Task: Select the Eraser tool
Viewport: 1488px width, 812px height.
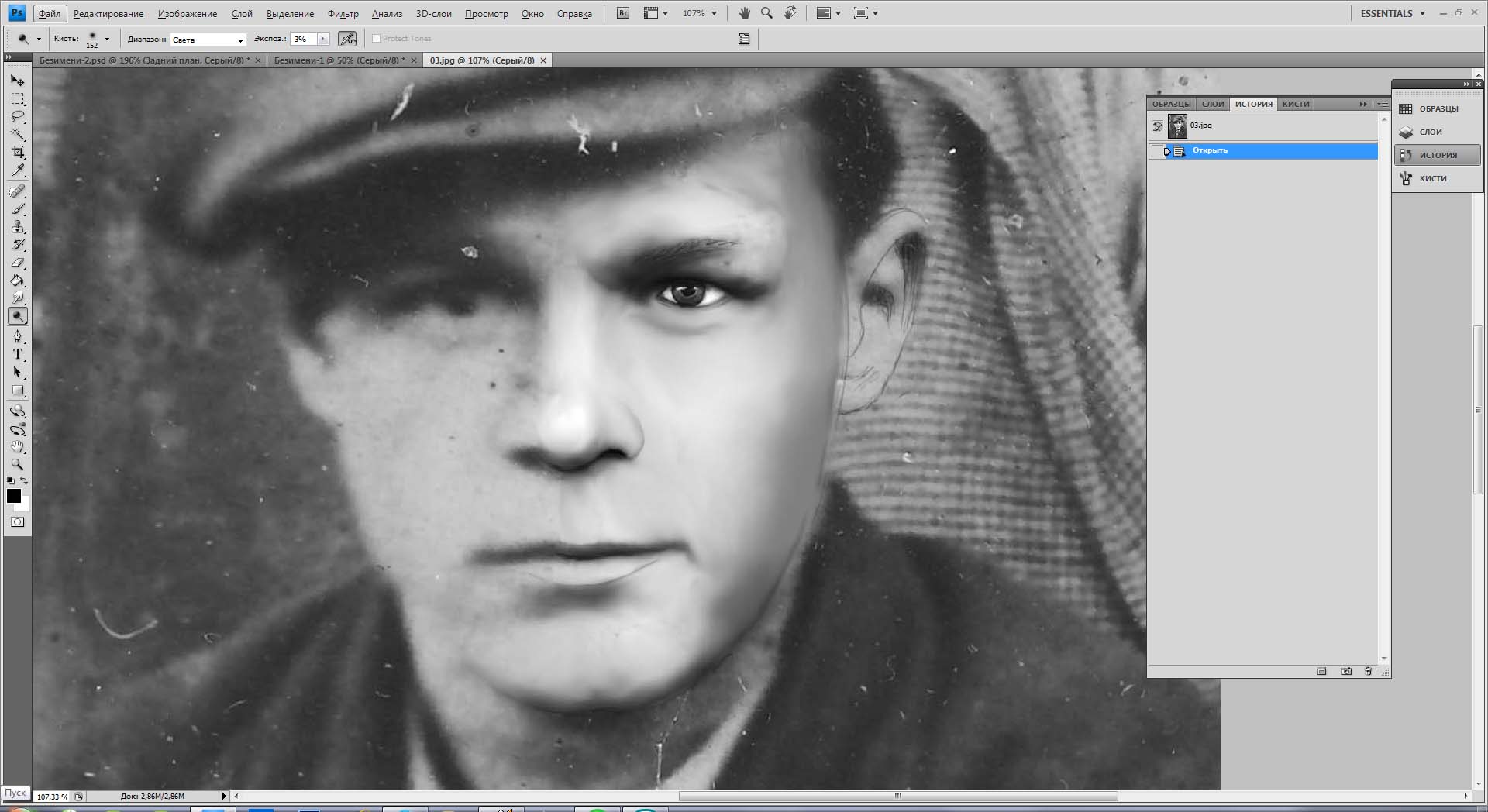Action: (x=18, y=263)
